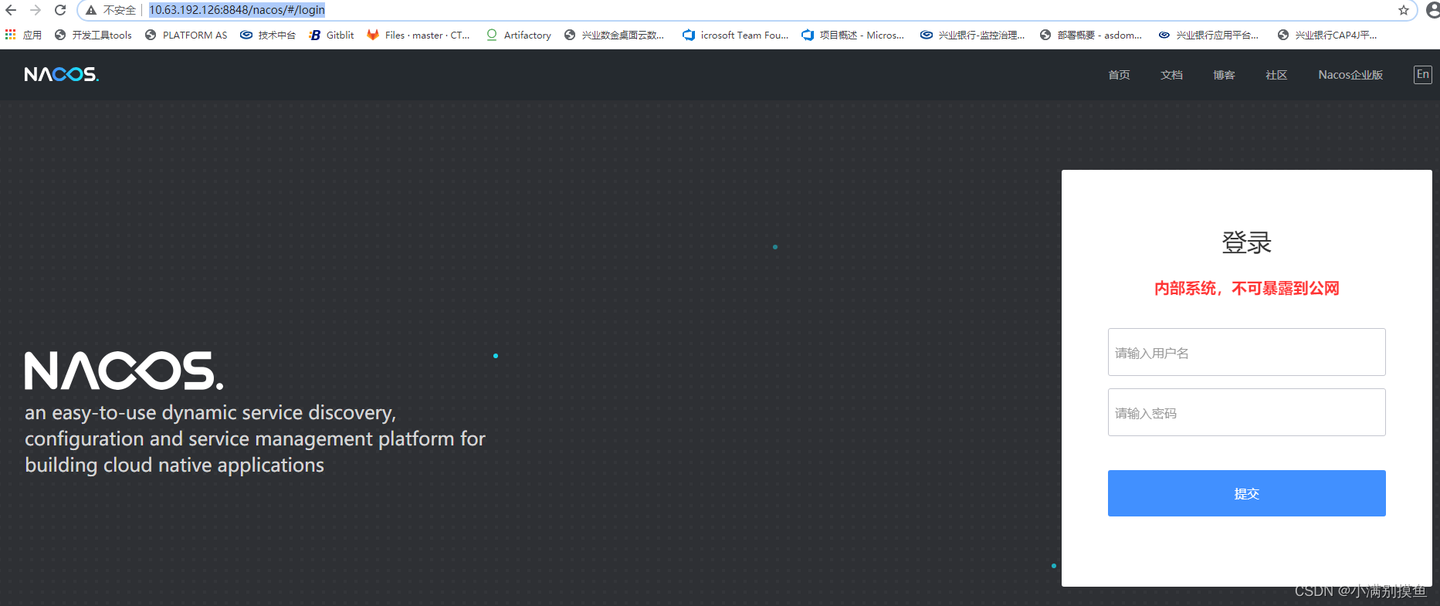Switch language with the En toggle
Image resolution: width=1440 pixels, height=606 pixels.
1422,74
